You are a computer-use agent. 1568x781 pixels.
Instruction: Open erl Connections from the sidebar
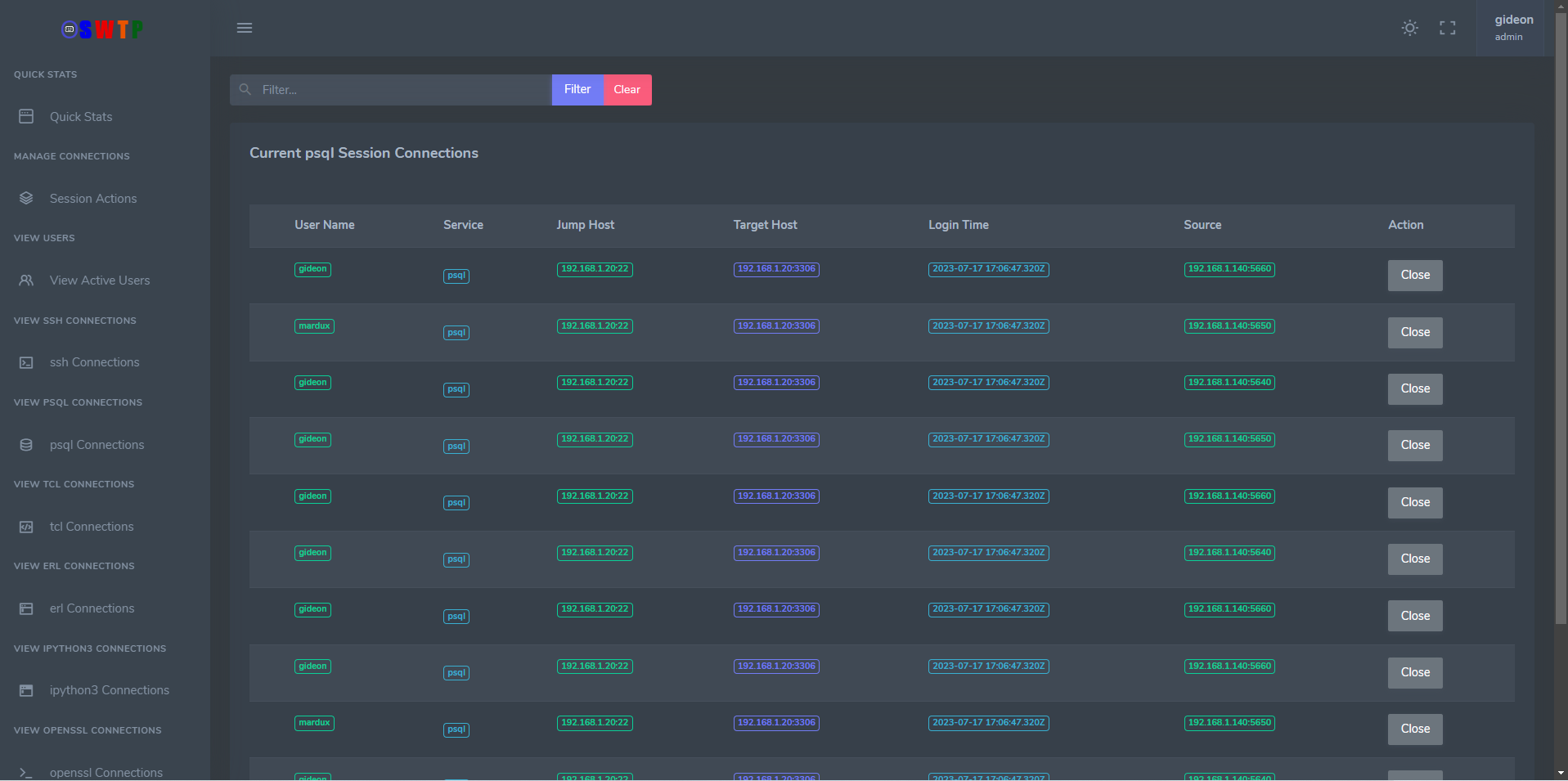[92, 608]
